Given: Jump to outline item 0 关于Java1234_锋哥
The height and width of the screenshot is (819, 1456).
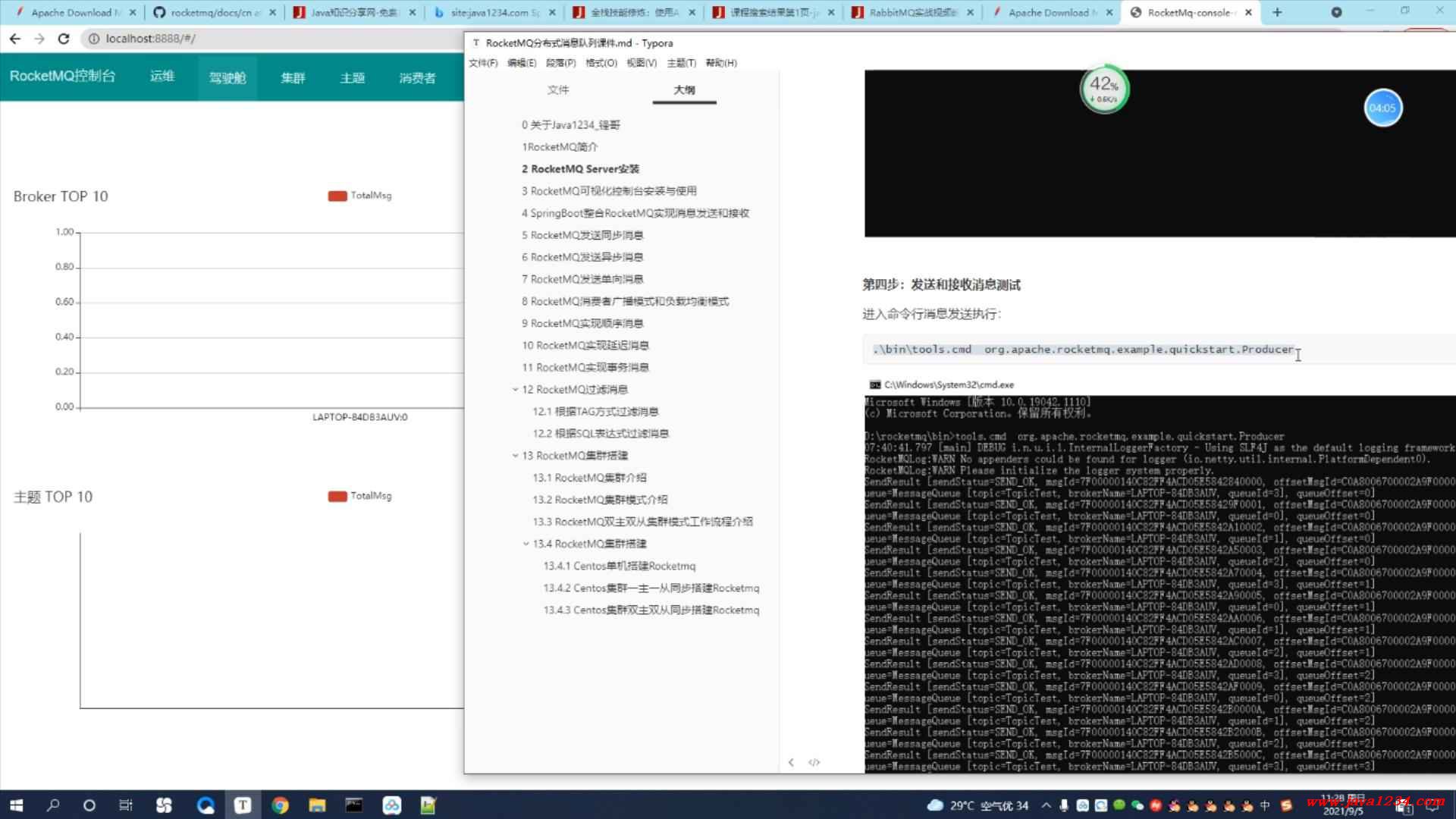Looking at the screenshot, I should tap(571, 125).
